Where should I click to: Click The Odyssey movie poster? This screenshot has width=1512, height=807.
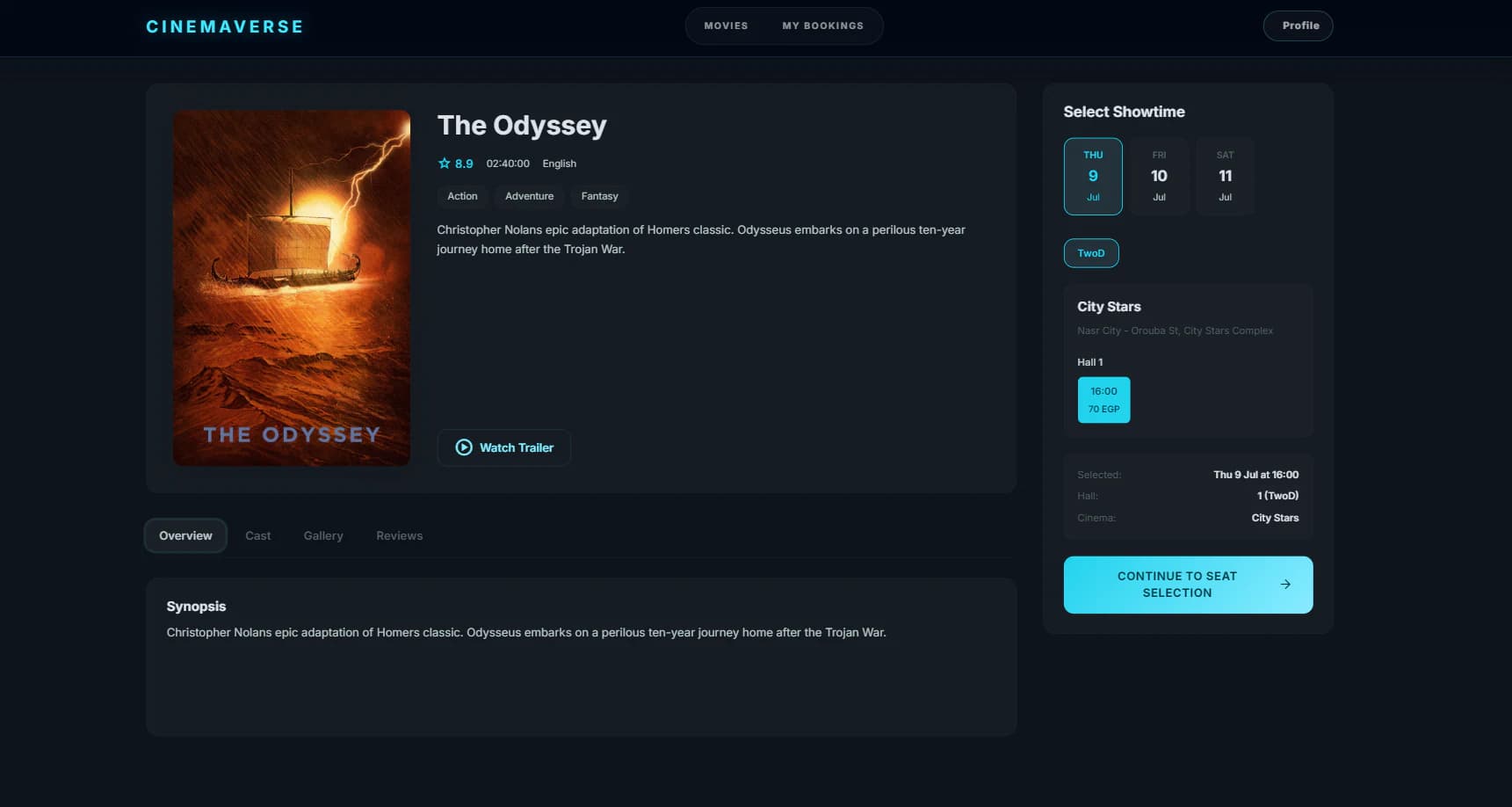(292, 287)
